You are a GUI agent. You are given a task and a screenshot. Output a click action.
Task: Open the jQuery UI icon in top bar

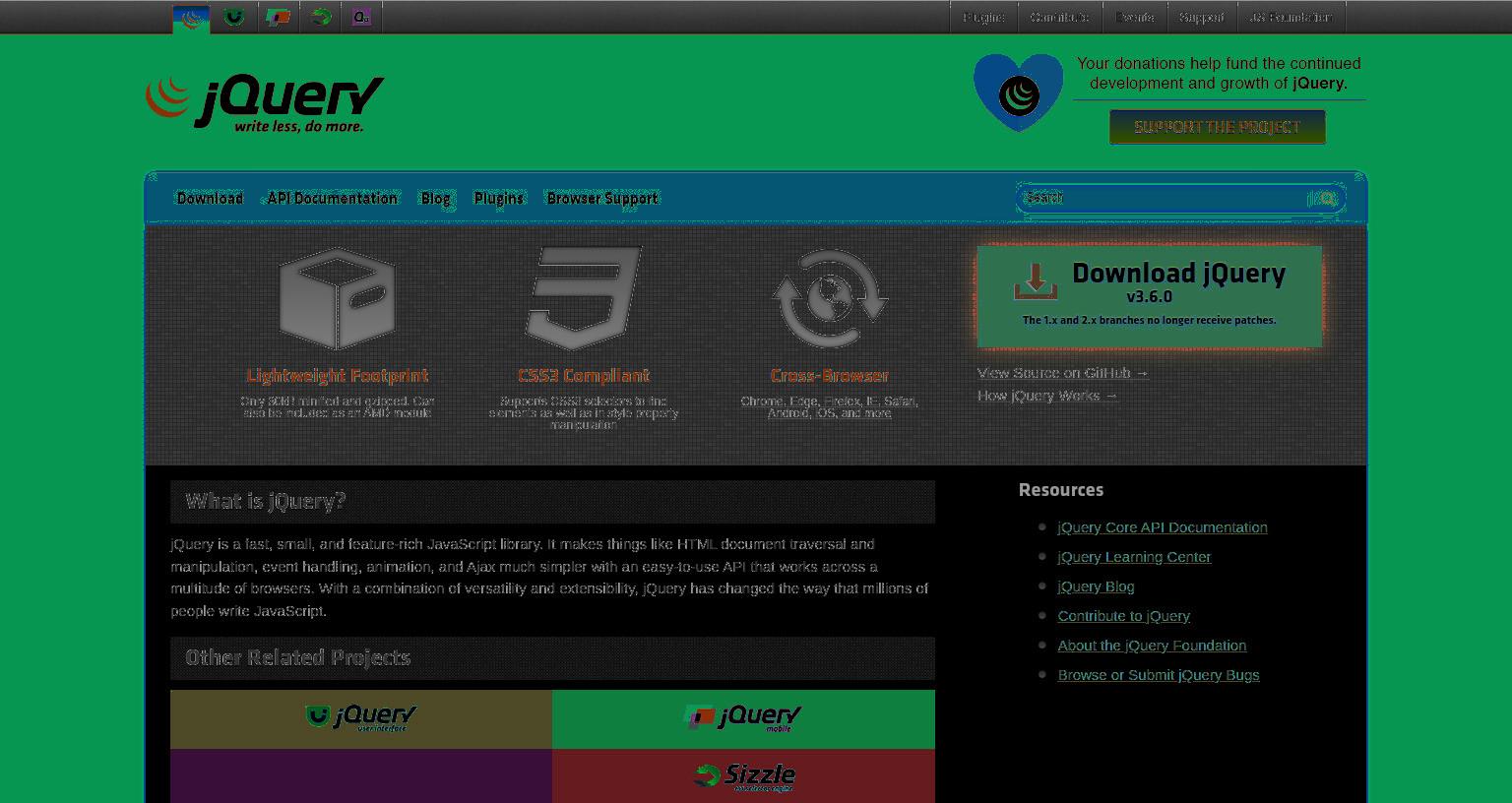click(x=233, y=18)
